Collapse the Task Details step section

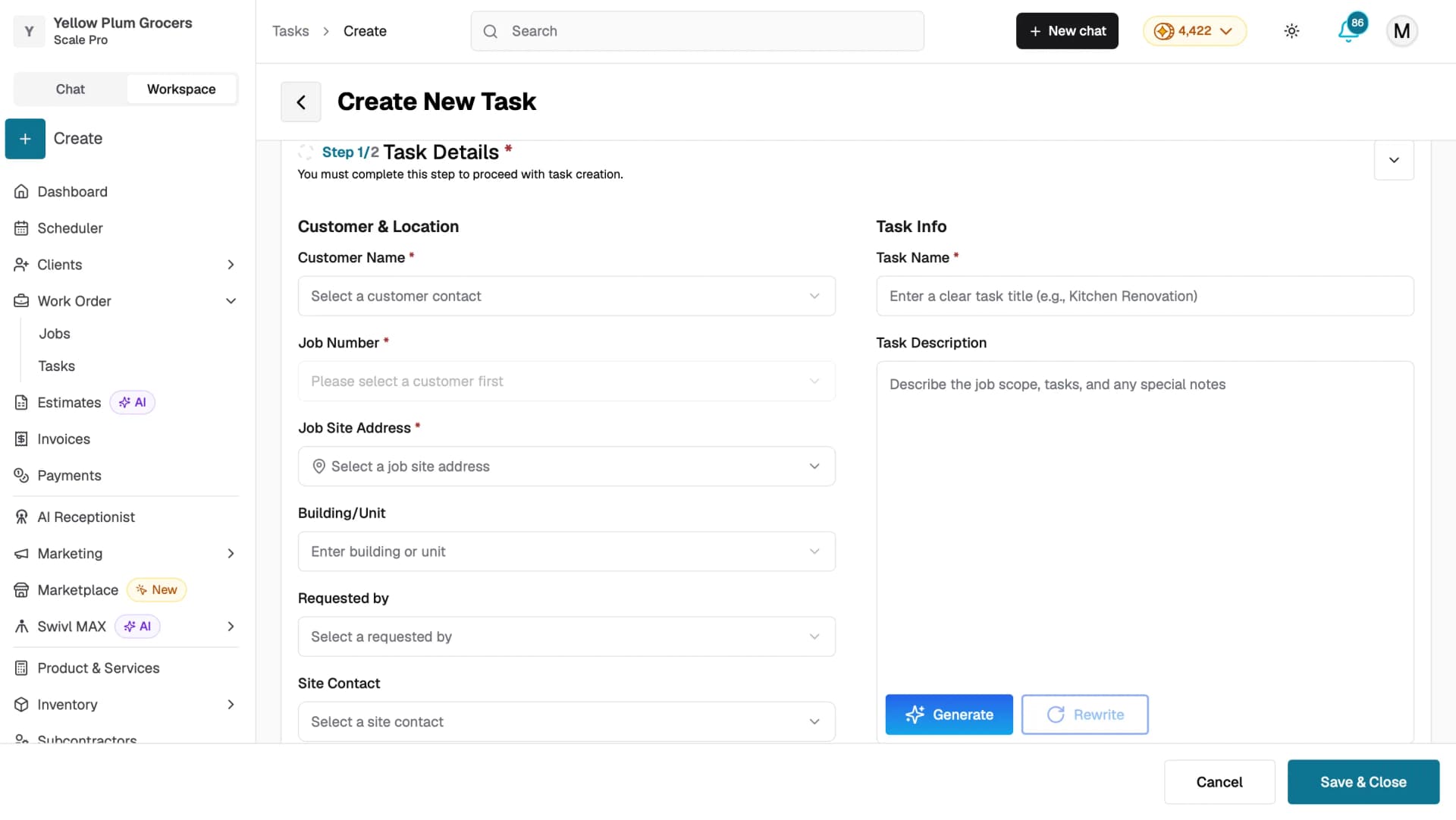(x=1394, y=160)
